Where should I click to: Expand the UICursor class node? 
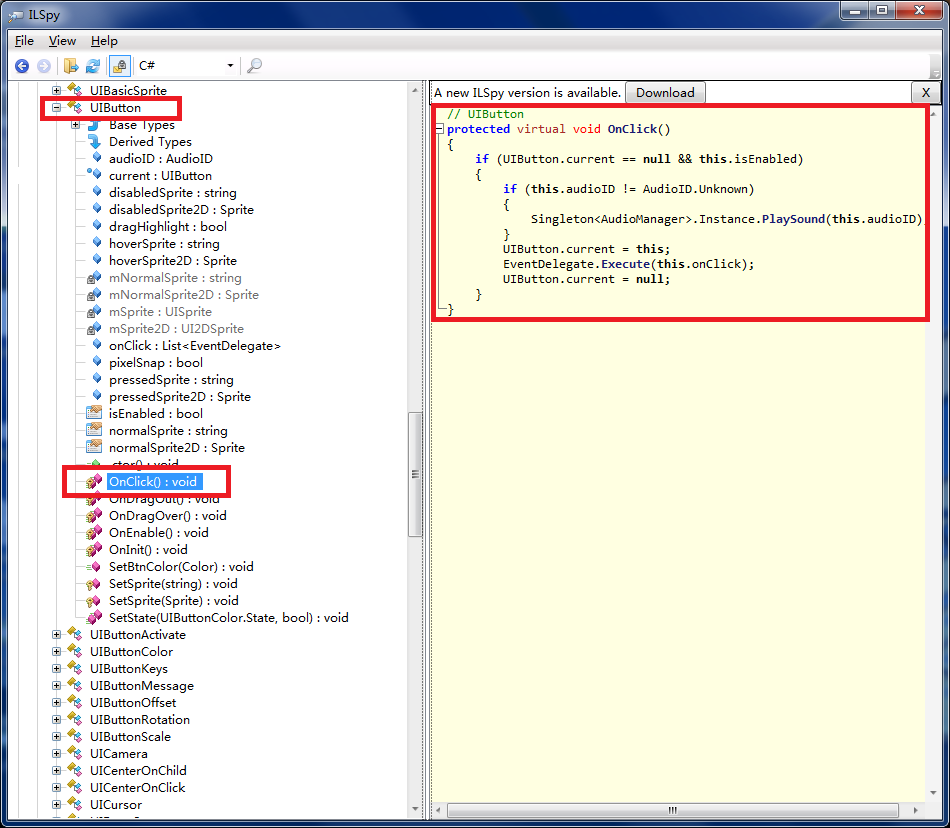[x=56, y=804]
